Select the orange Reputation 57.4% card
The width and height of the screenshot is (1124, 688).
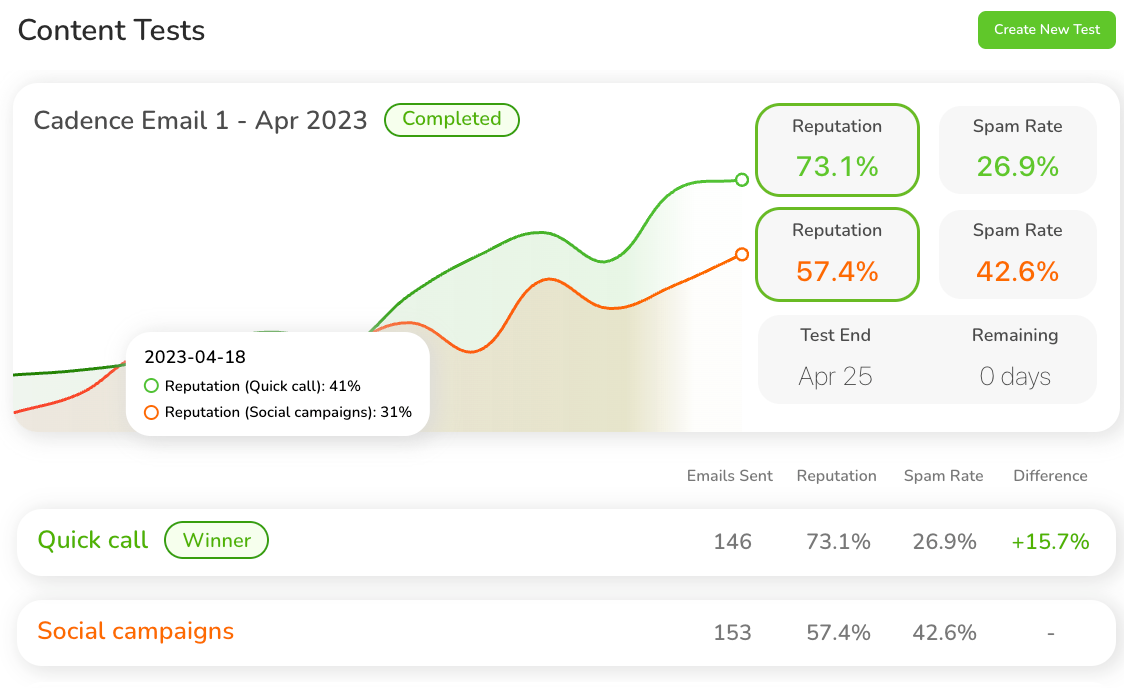point(836,254)
